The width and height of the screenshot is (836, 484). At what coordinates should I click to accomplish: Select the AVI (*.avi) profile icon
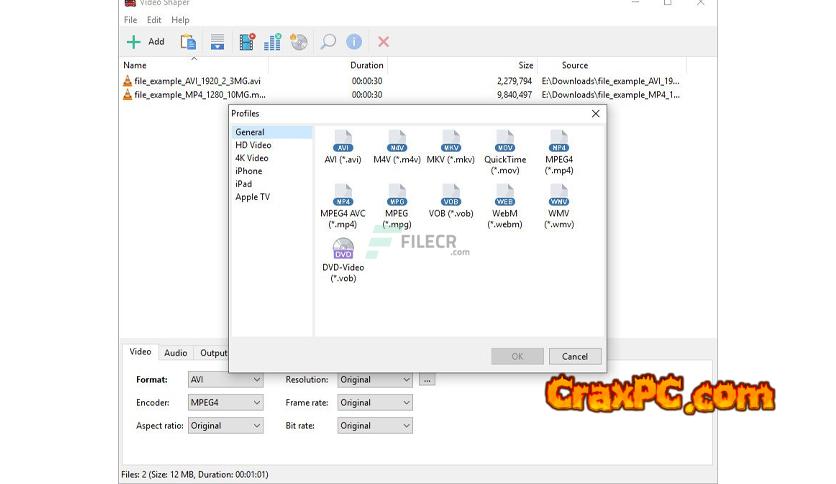click(x=343, y=141)
